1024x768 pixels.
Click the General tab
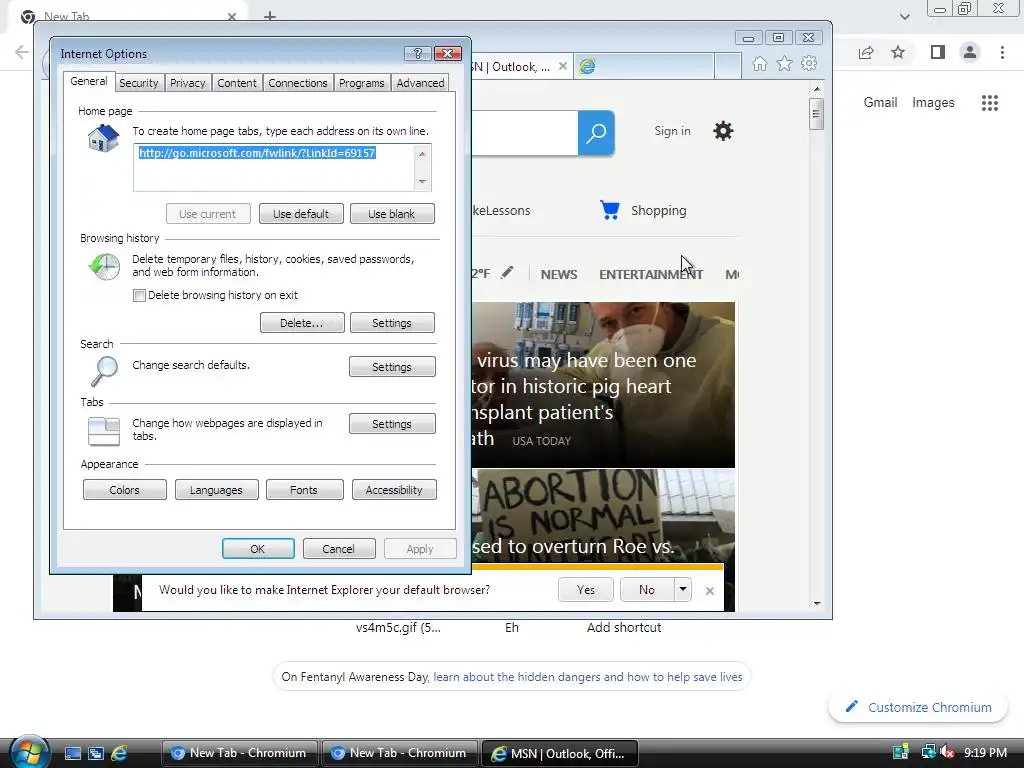89,81
